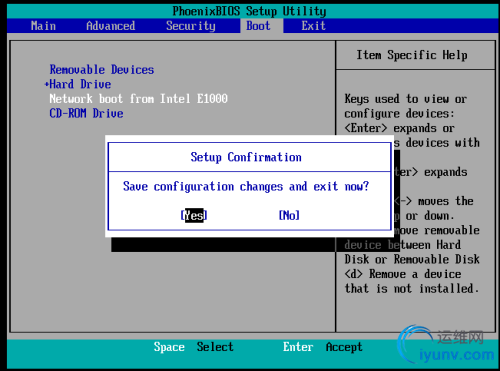
Task: Click 'configure devices:' help line
Action: click(x=399, y=114)
